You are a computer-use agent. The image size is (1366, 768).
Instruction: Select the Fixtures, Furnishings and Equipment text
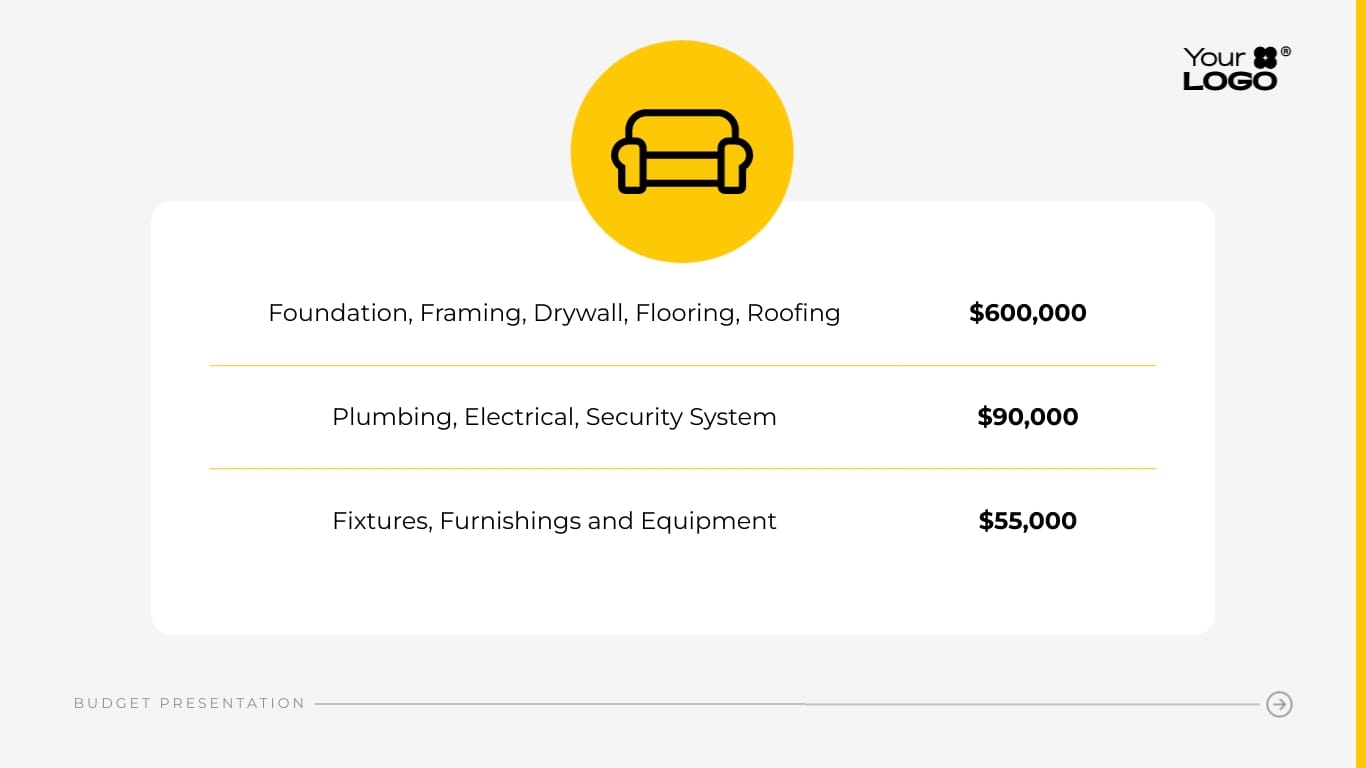click(554, 521)
